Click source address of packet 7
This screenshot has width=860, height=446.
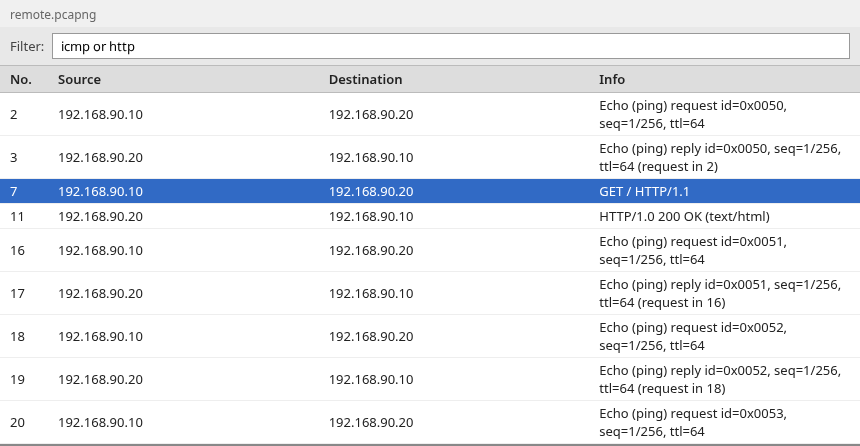pyautogui.click(x=100, y=191)
